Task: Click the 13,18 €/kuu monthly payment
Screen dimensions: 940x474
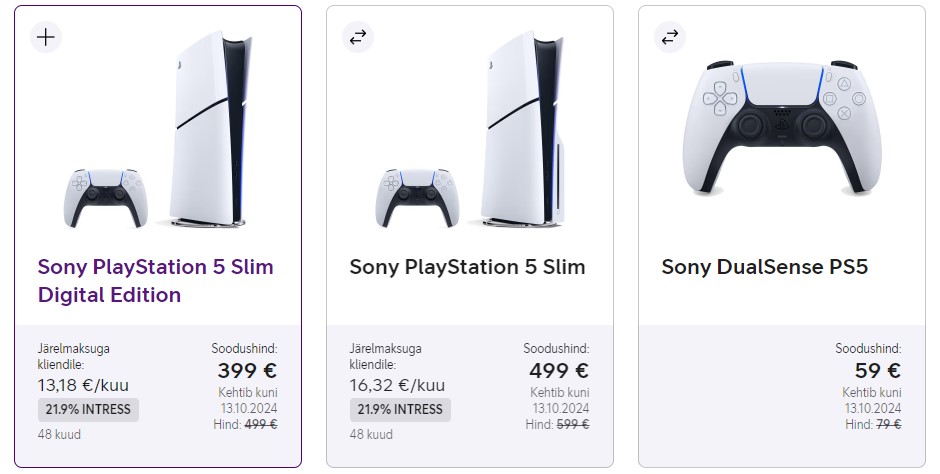Action: 83,385
